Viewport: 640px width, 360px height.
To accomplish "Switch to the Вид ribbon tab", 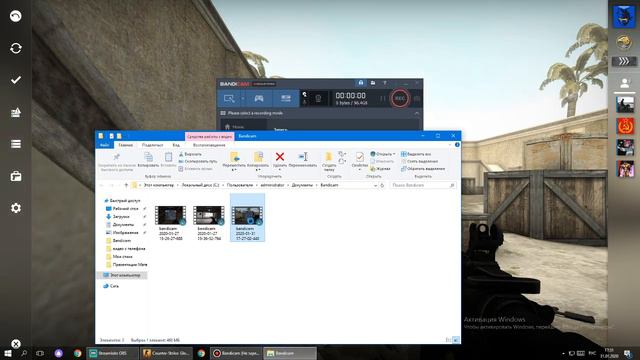I will coord(176,145).
